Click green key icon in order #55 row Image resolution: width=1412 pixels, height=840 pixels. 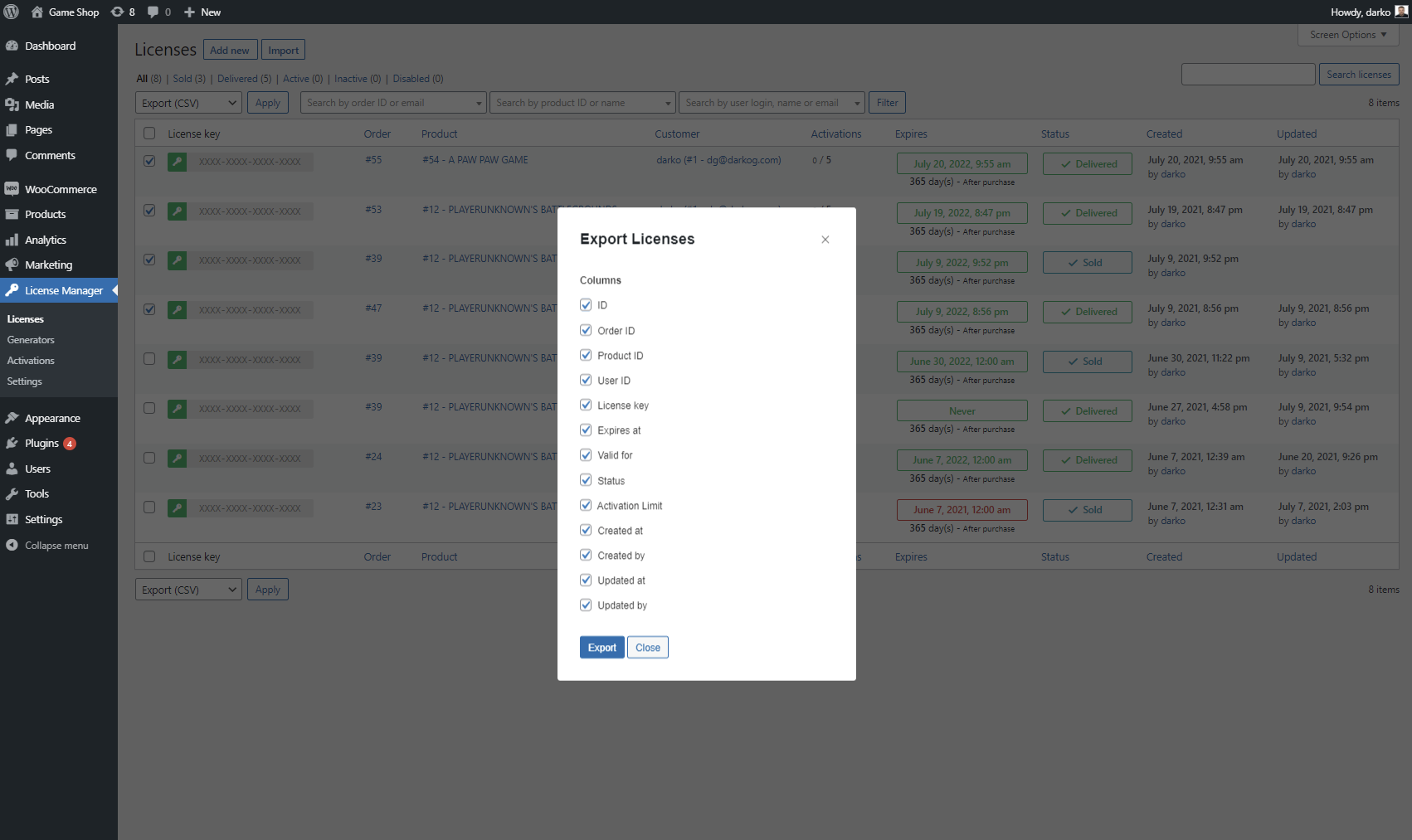177,162
